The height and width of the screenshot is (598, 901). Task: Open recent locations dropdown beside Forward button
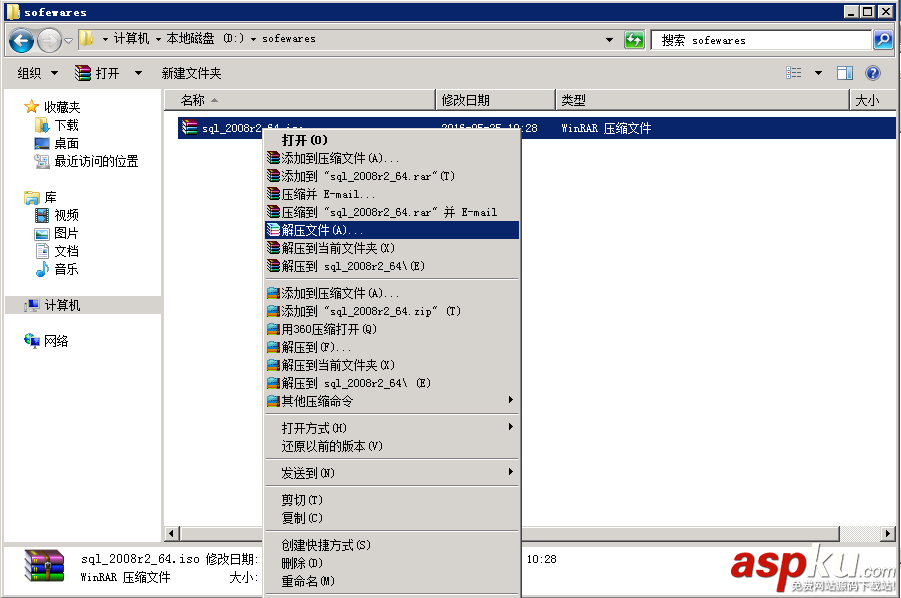(x=68, y=41)
